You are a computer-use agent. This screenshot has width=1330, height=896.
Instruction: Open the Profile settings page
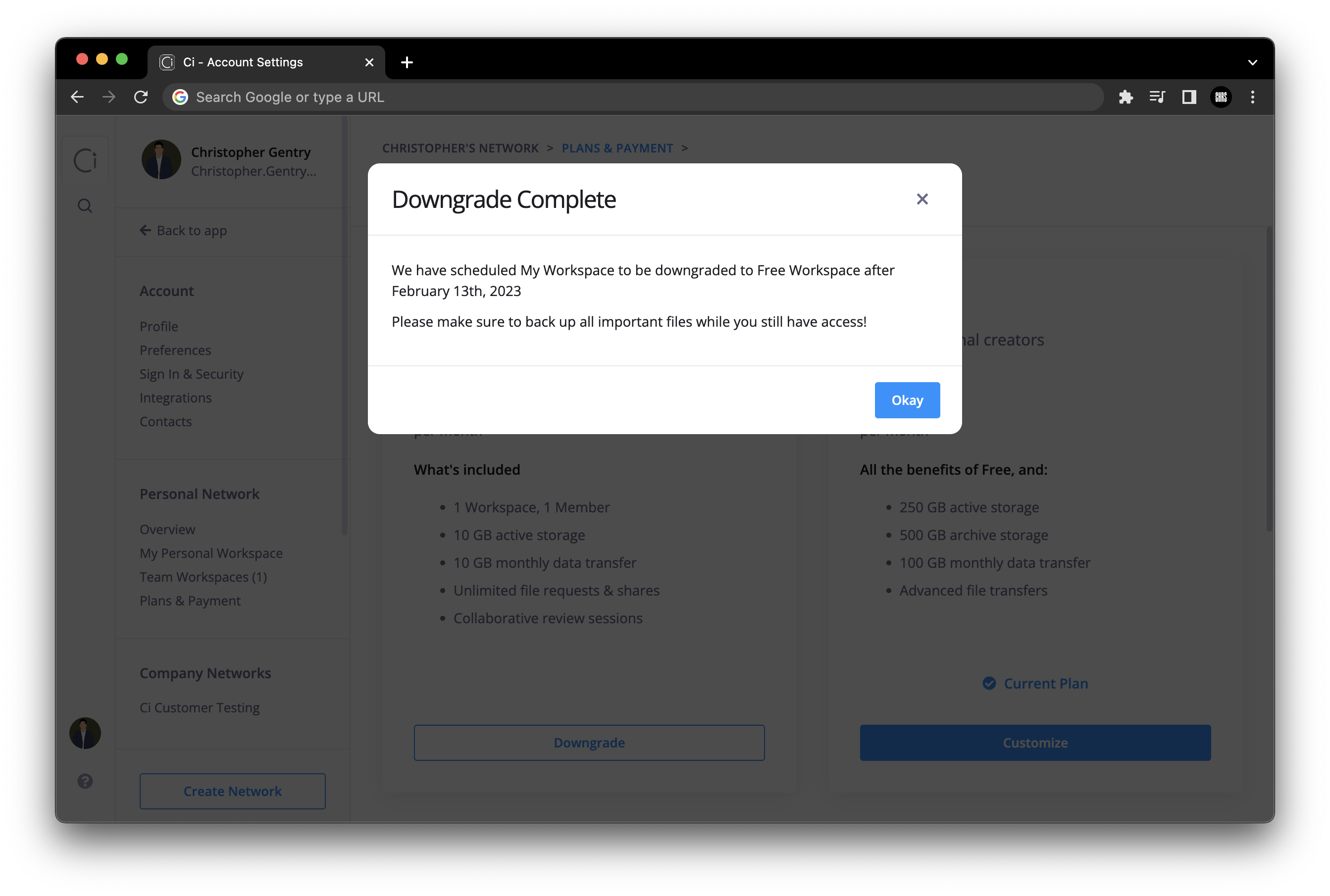159,326
